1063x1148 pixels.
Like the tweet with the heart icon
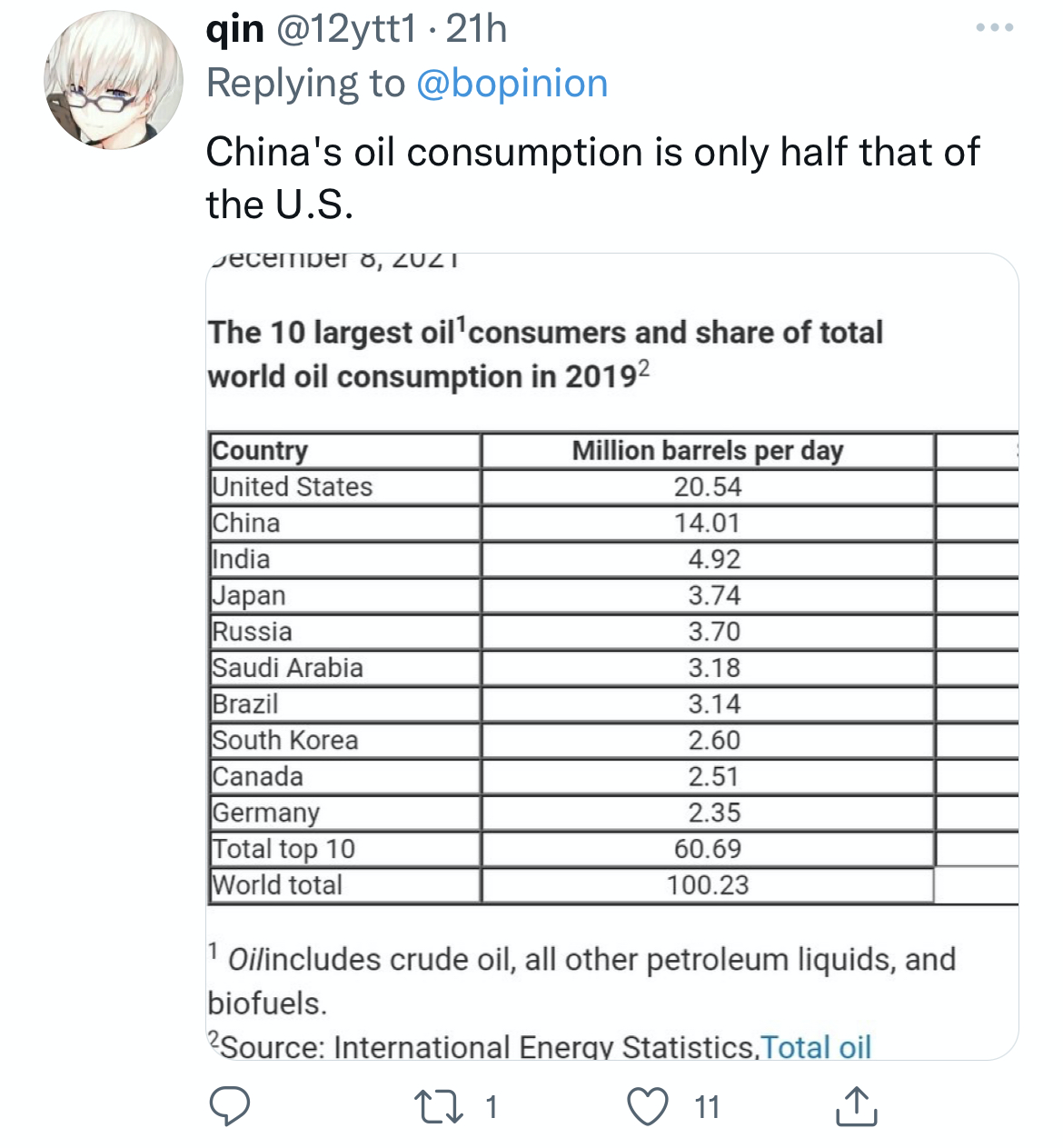[x=648, y=1106]
